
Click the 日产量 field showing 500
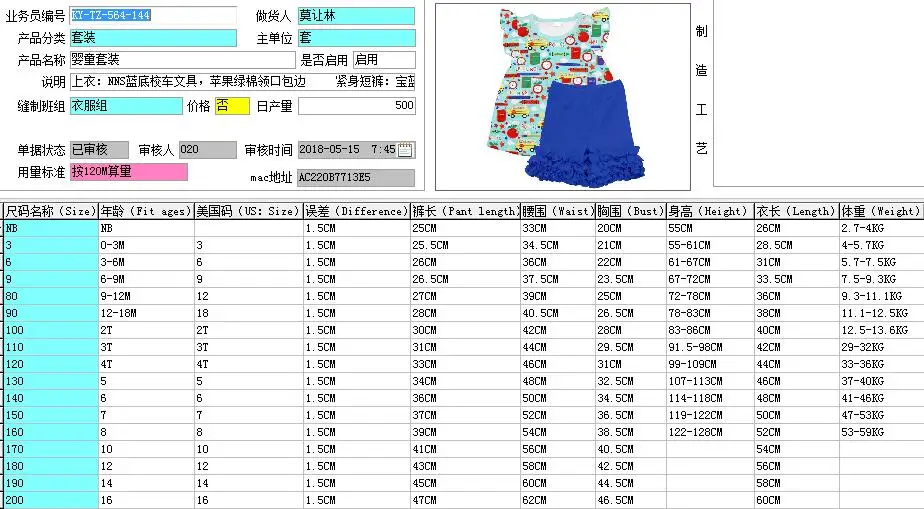coord(357,105)
